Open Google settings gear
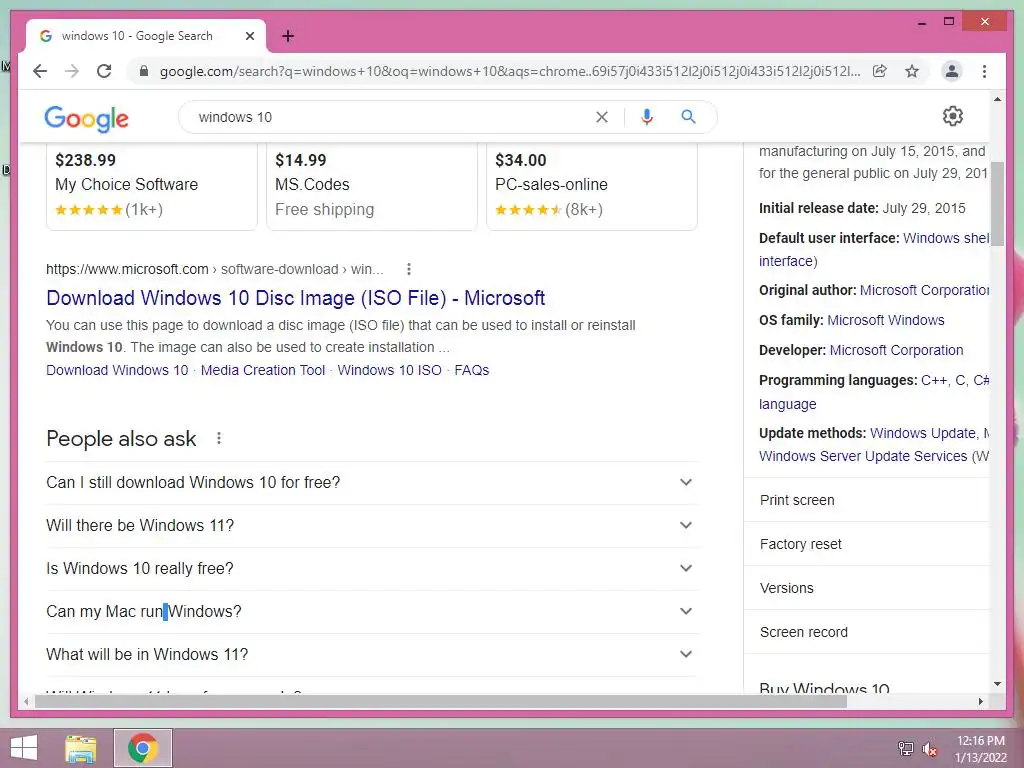Image resolution: width=1024 pixels, height=768 pixels. pyautogui.click(x=953, y=116)
